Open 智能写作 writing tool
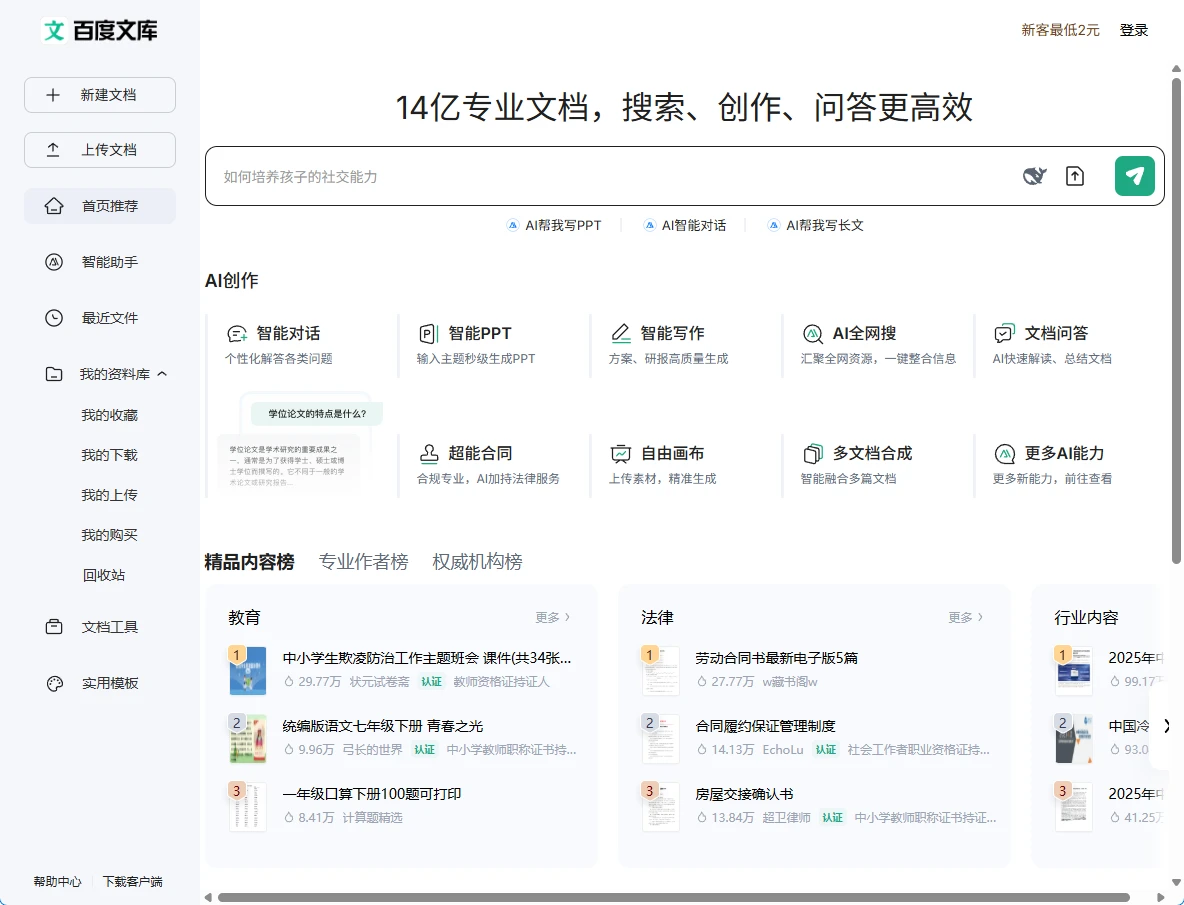This screenshot has width=1184, height=905. click(x=672, y=334)
